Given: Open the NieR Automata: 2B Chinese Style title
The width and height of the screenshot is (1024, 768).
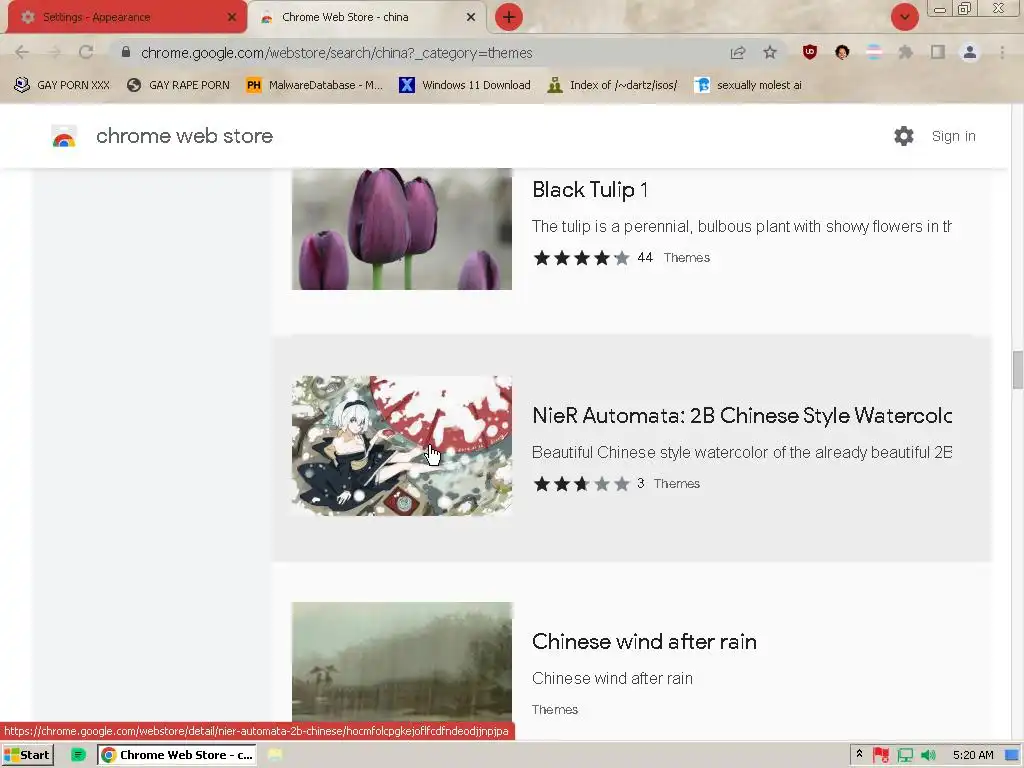Looking at the screenshot, I should [x=742, y=415].
